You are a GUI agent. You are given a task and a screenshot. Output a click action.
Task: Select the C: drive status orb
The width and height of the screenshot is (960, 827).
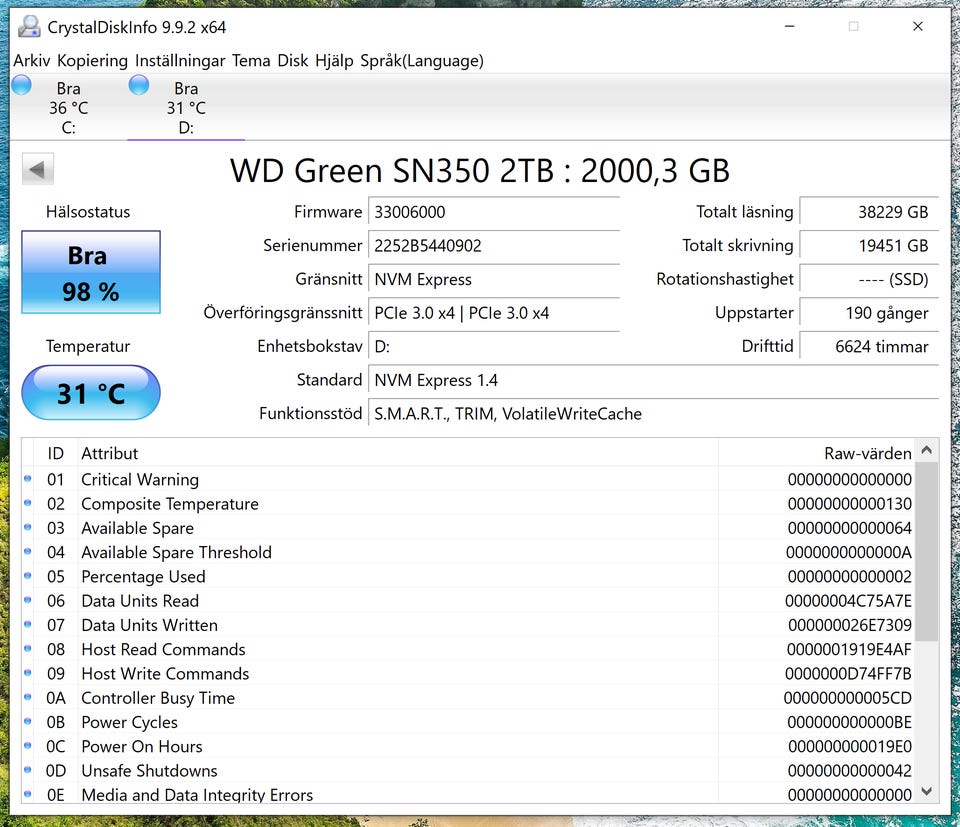pos(21,84)
